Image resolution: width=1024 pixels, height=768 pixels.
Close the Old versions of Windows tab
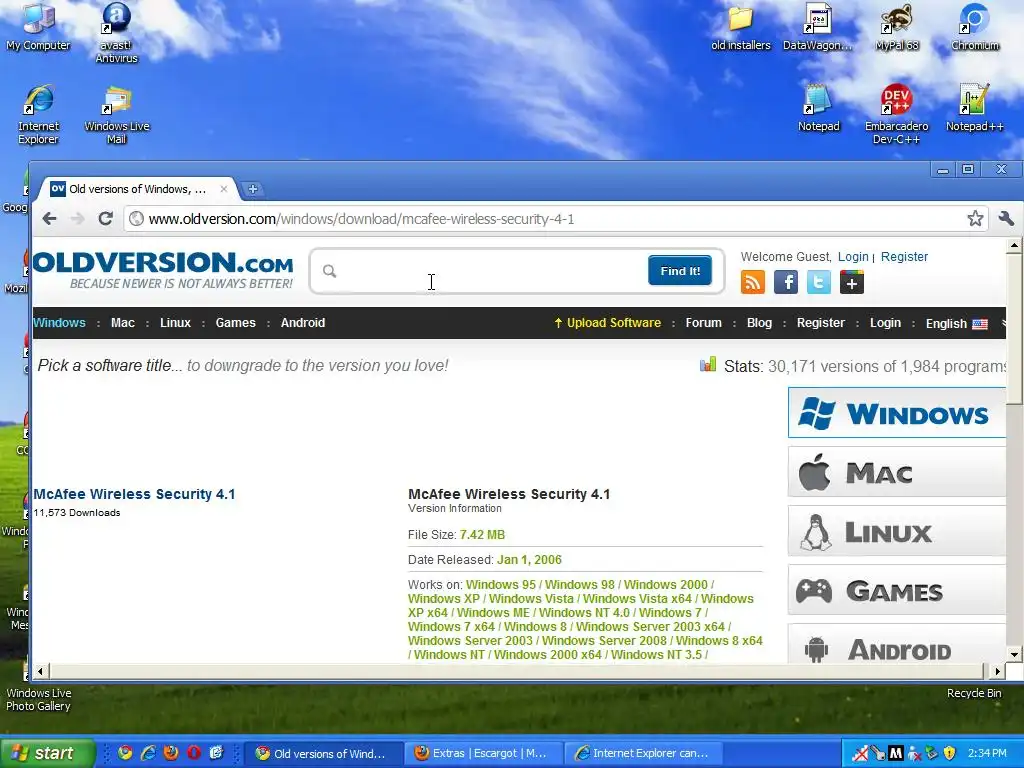[223, 189]
